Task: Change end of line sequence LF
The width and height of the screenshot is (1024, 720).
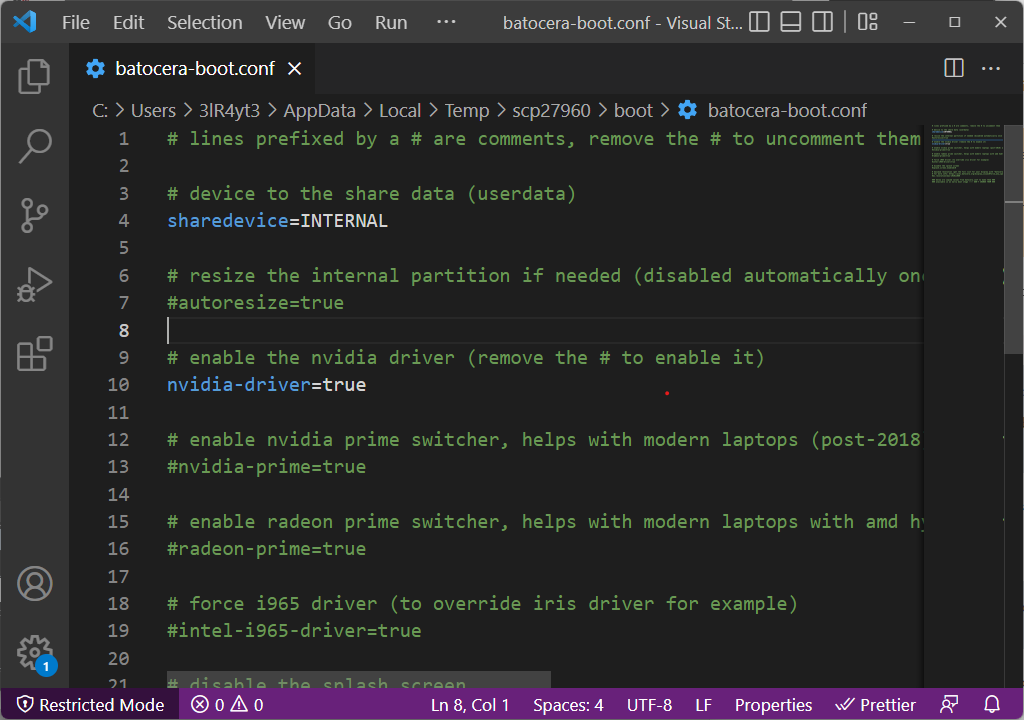Action: pyautogui.click(x=703, y=704)
